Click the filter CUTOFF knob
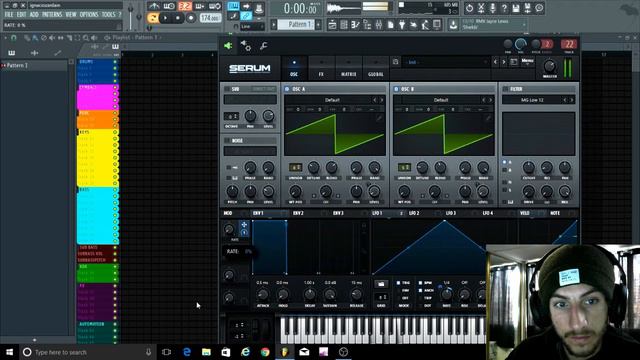The width and height of the screenshot is (640, 360). [529, 167]
